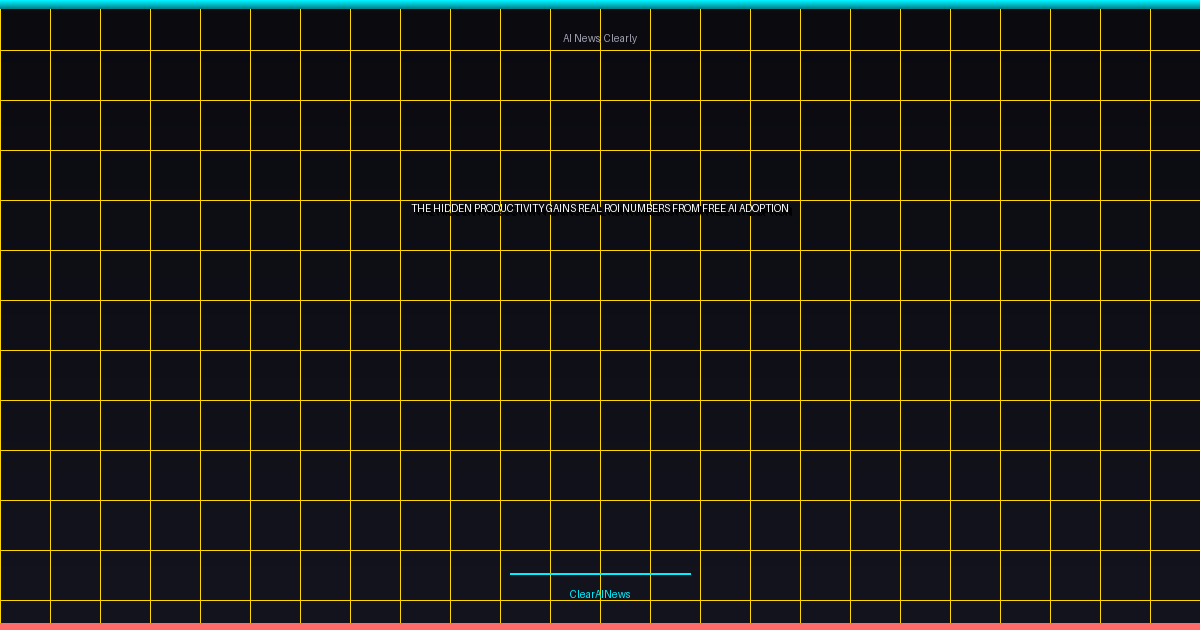Click the word 'FROM' in the headline
Image resolution: width=1200 pixels, height=630 pixels.
[687, 208]
